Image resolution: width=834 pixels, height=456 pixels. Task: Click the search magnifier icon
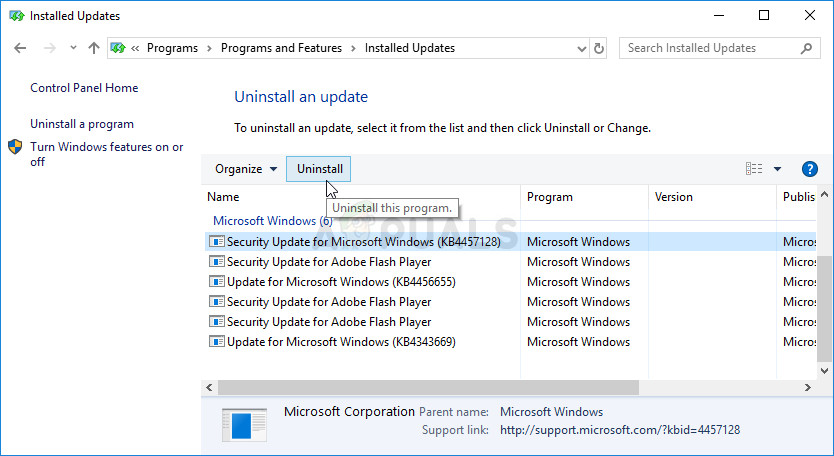coord(806,48)
